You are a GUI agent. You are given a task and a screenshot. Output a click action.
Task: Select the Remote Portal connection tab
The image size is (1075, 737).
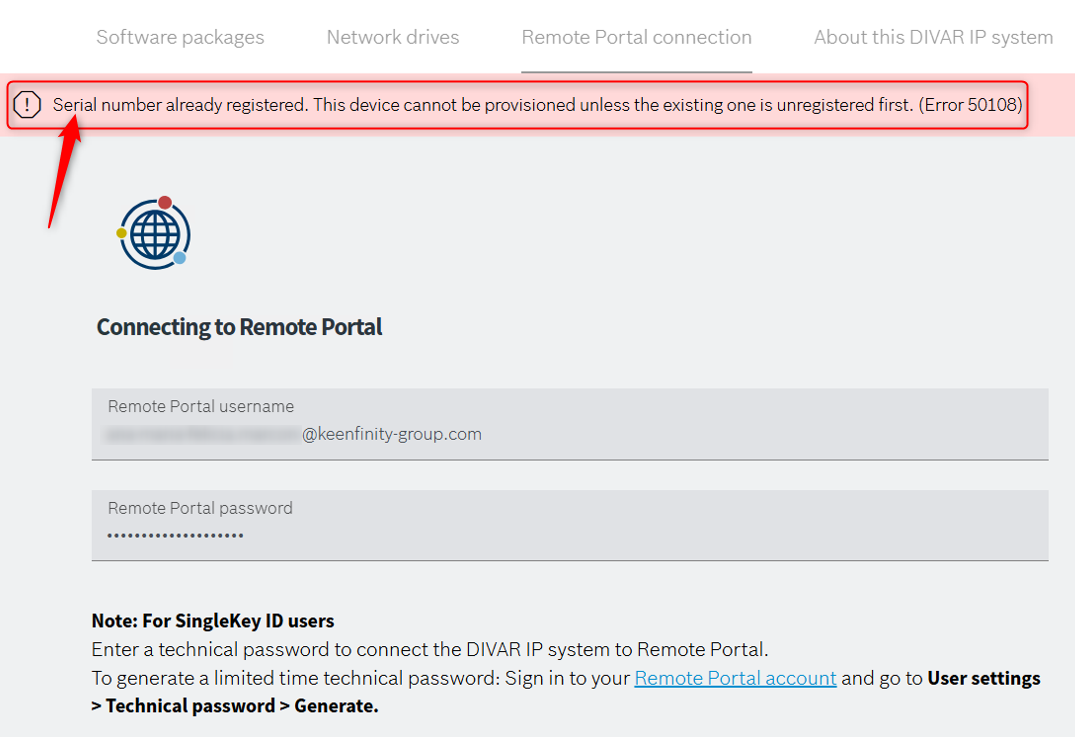coord(636,38)
